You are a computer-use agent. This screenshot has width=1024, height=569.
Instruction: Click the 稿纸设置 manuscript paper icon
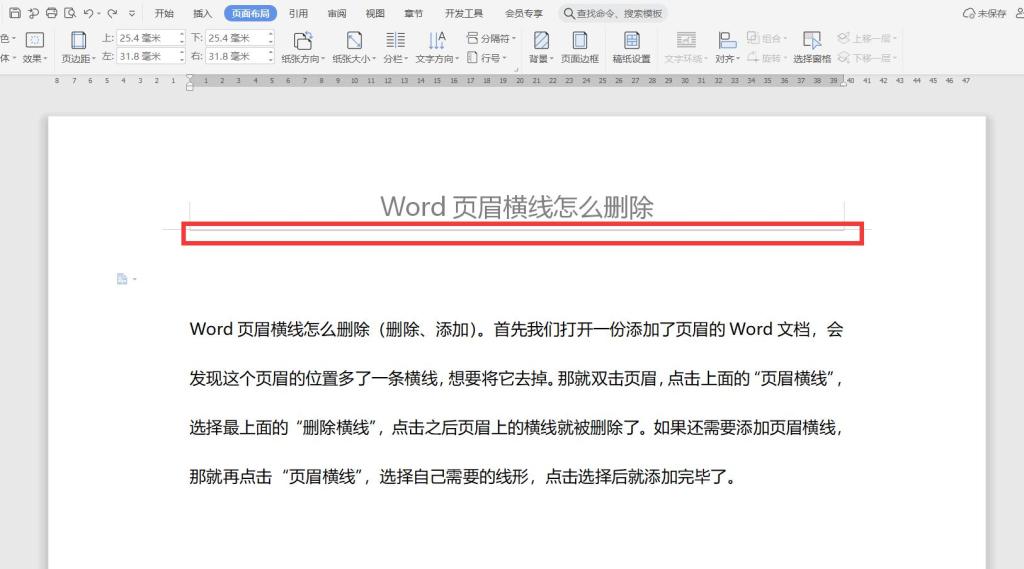click(631, 46)
